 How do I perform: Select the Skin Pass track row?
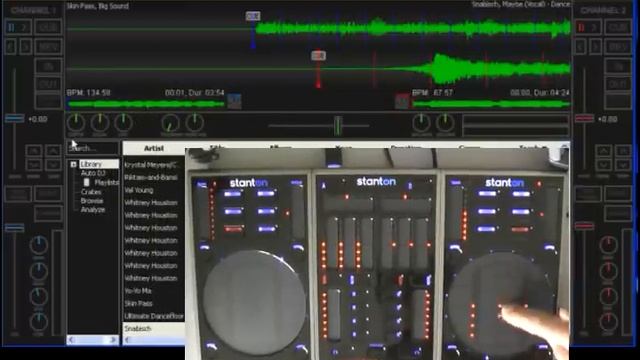(x=154, y=304)
